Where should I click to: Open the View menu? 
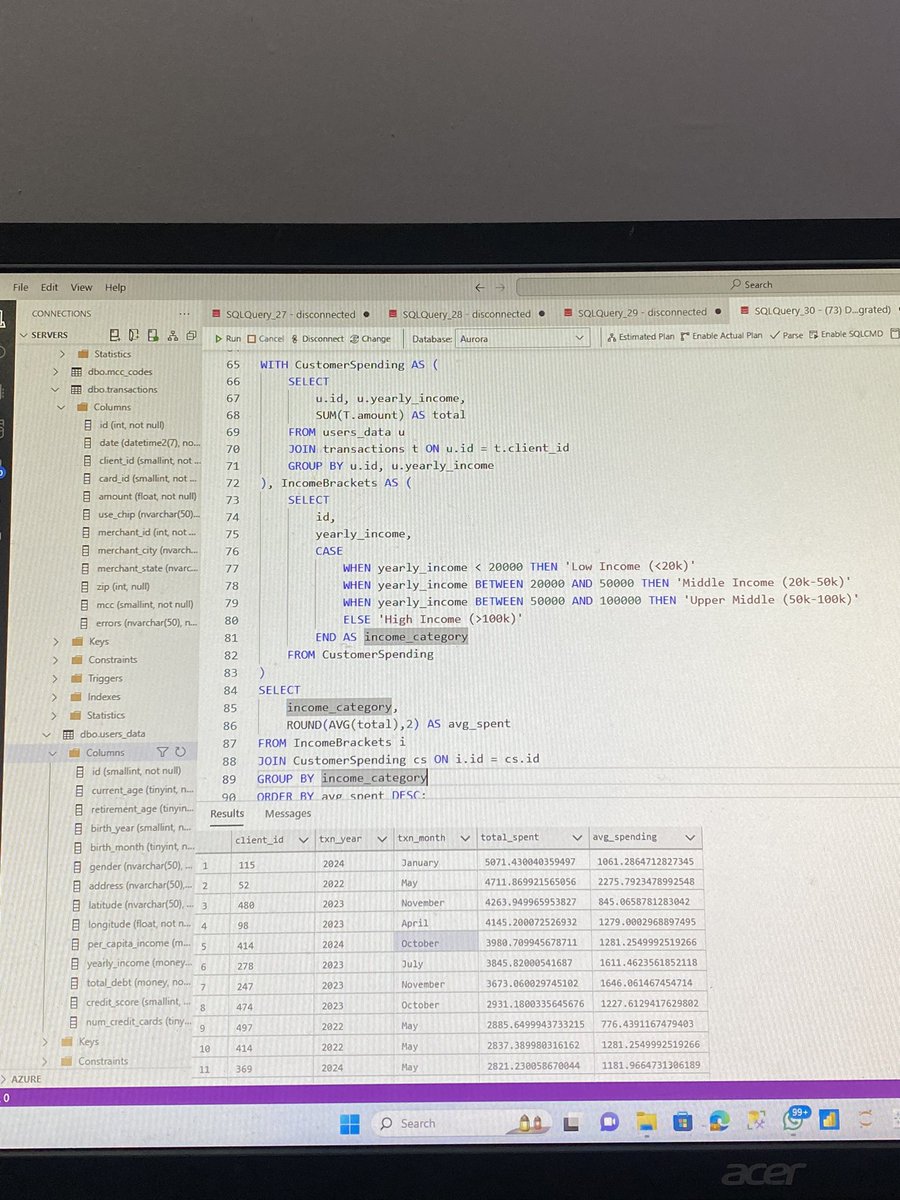81,287
